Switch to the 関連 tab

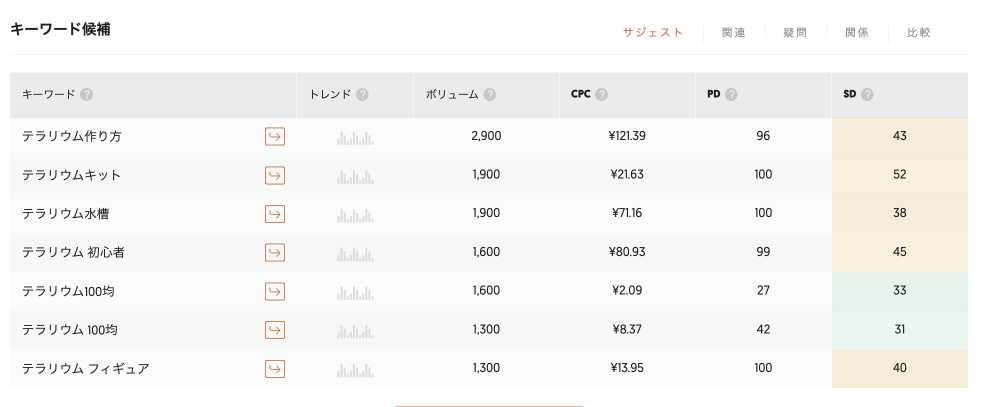tap(733, 33)
